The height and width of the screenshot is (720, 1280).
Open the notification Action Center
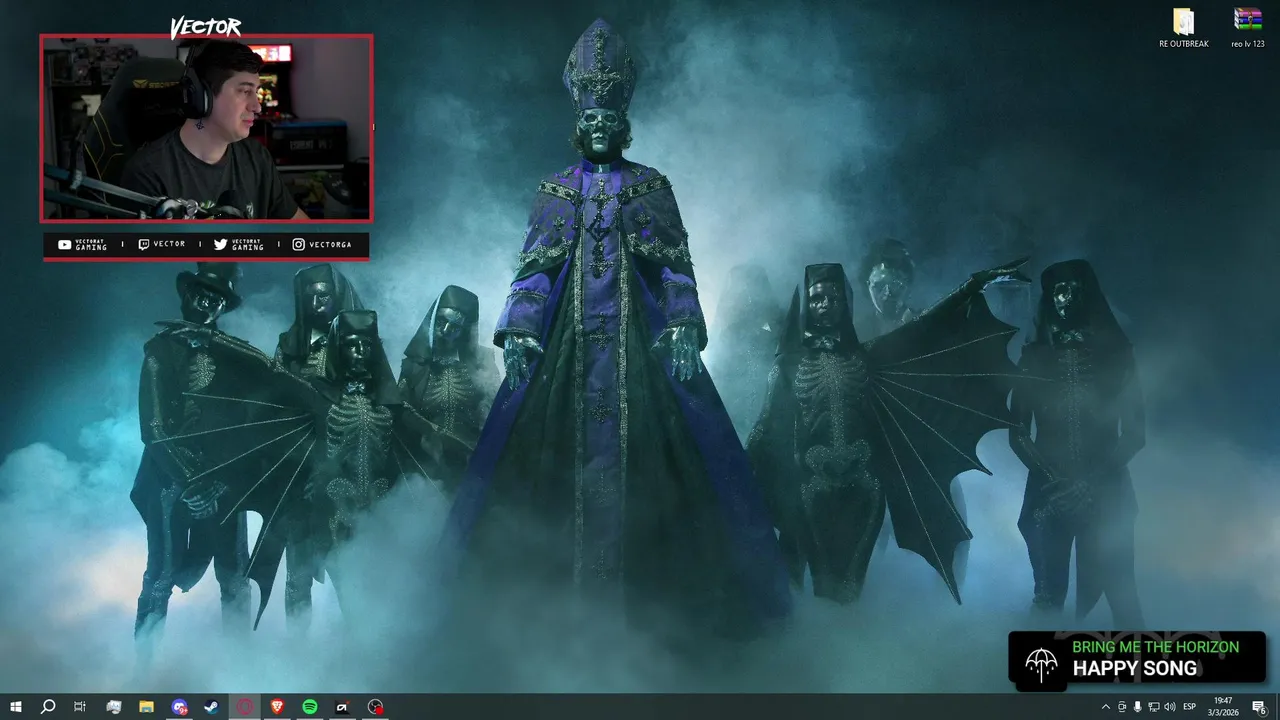coord(1259,707)
